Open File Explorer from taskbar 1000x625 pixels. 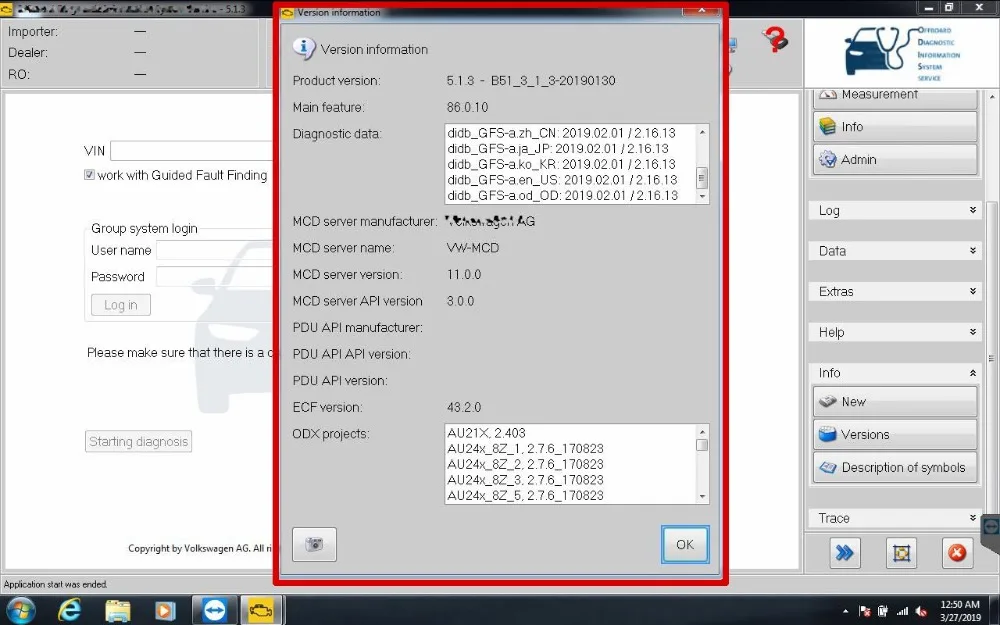pos(118,611)
